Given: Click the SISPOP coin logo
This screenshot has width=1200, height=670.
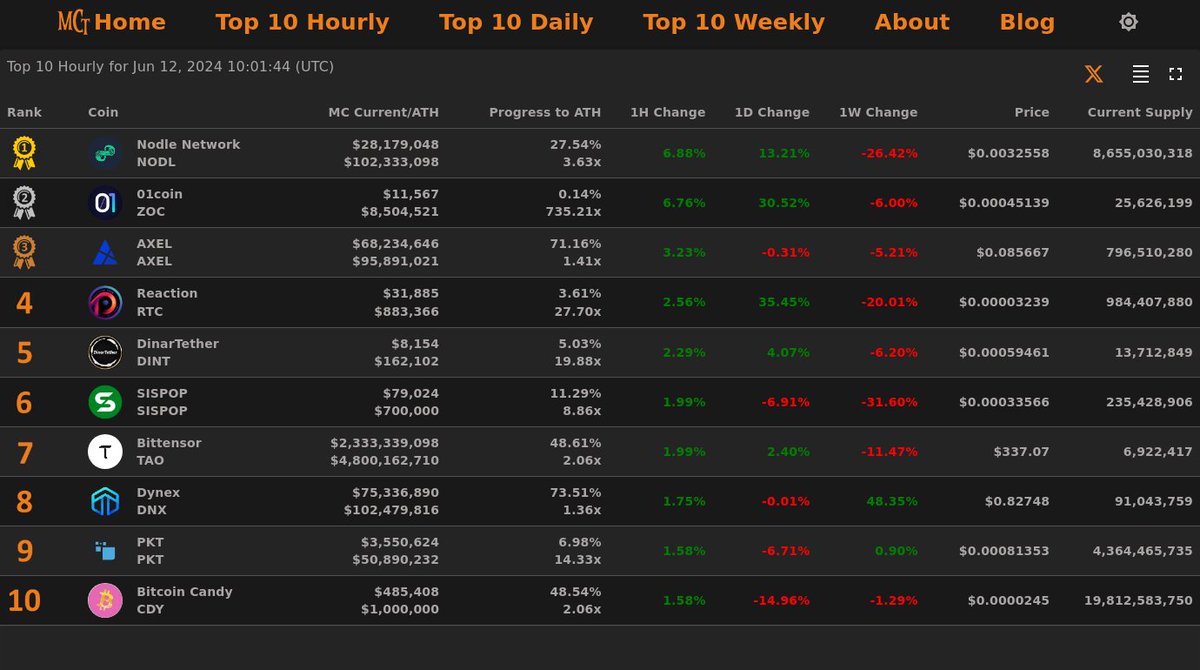Looking at the screenshot, I should pos(105,402).
